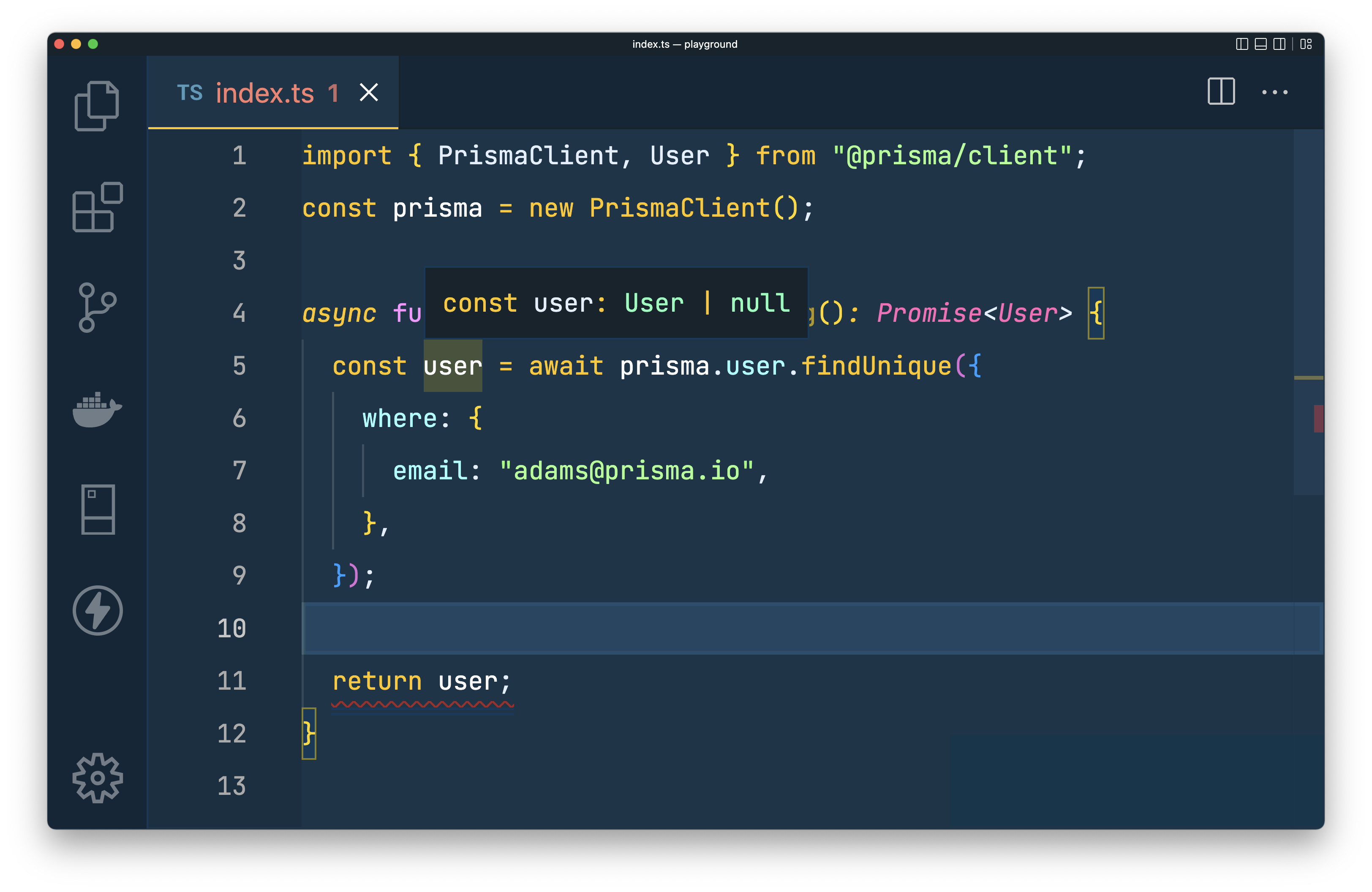The height and width of the screenshot is (892, 1372).
Task: Open the editor More Actions menu
Action: [x=1274, y=92]
